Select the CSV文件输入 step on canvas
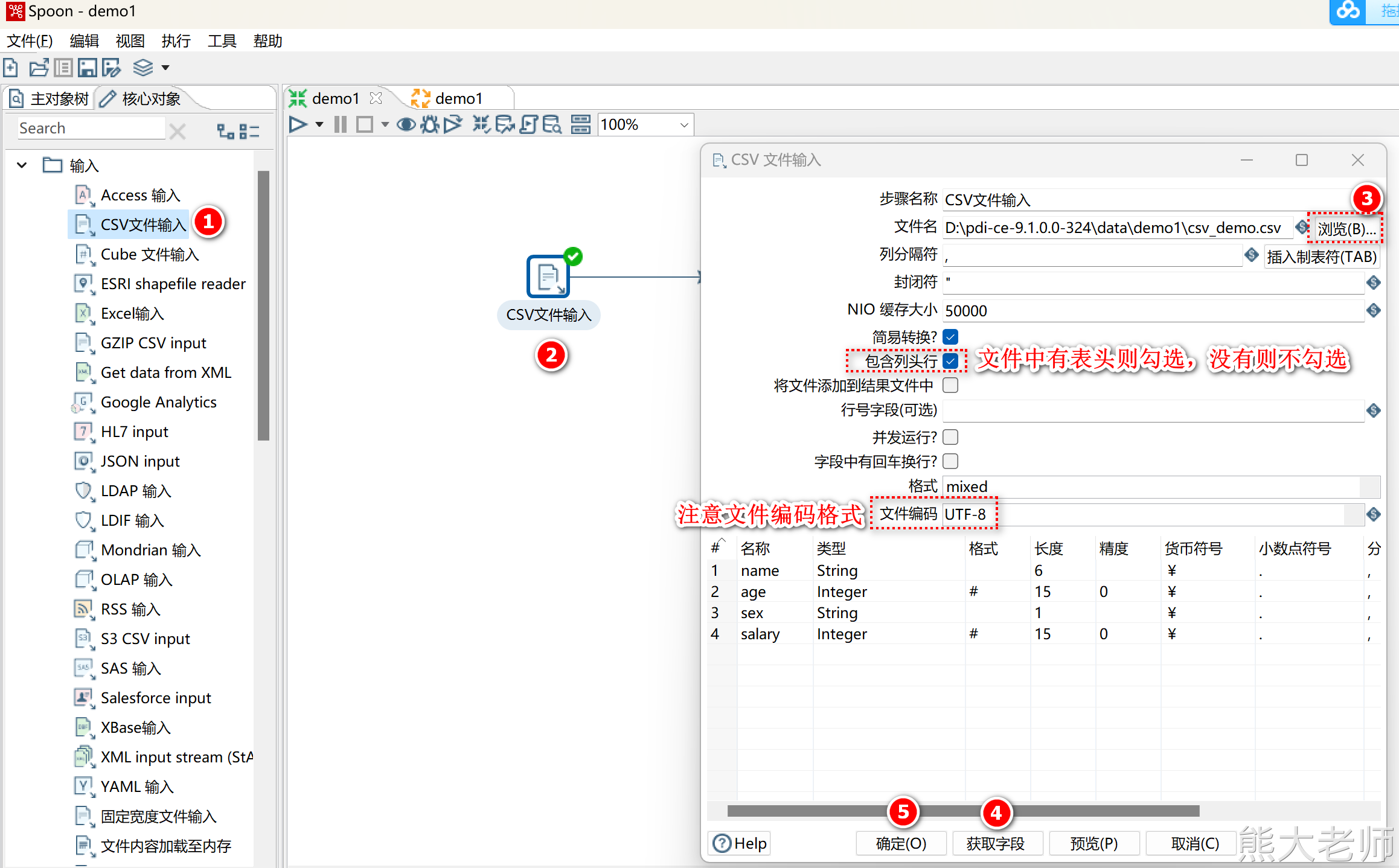Screen dimensions: 1399x868 click(x=548, y=277)
